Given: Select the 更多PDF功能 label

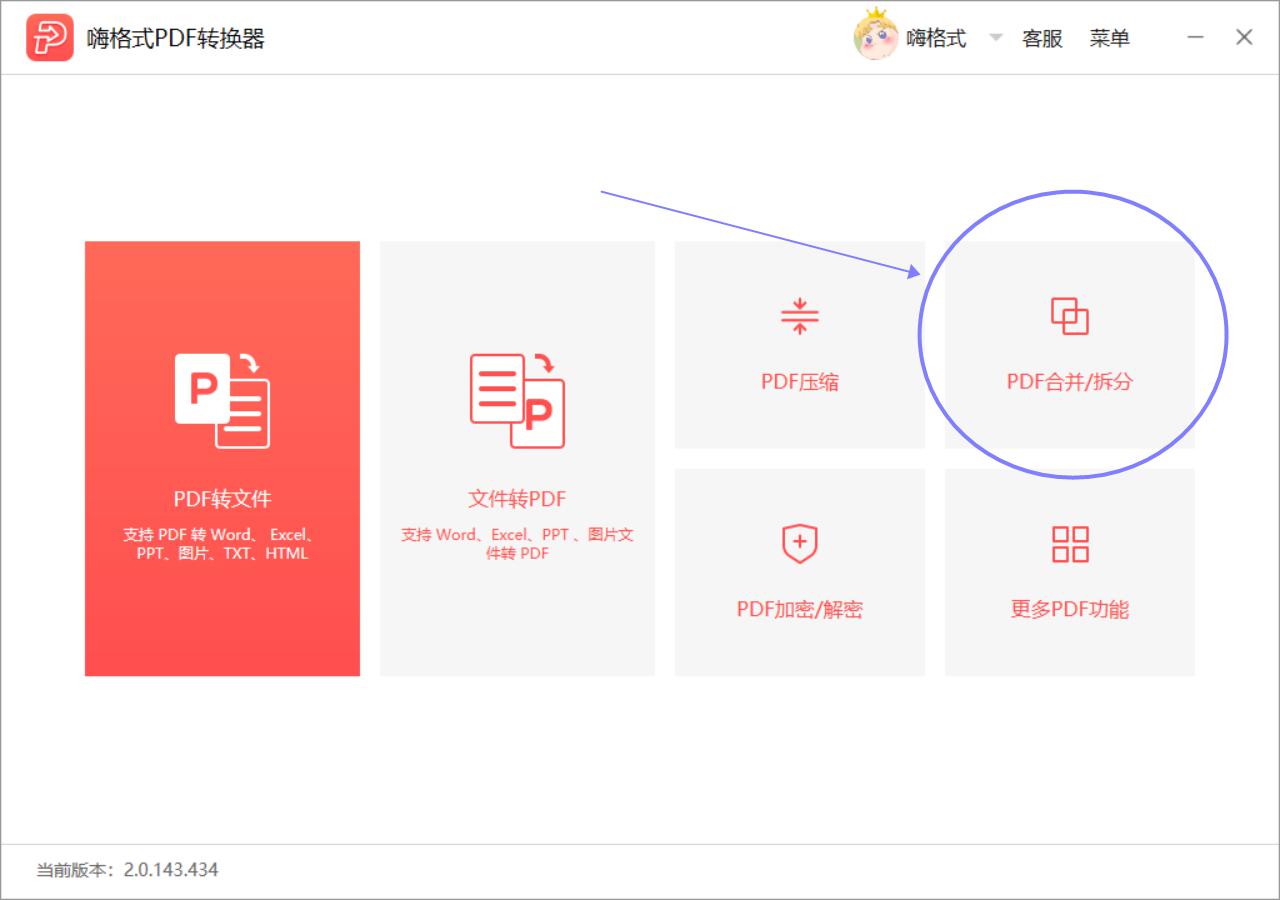Looking at the screenshot, I should point(1070,609).
